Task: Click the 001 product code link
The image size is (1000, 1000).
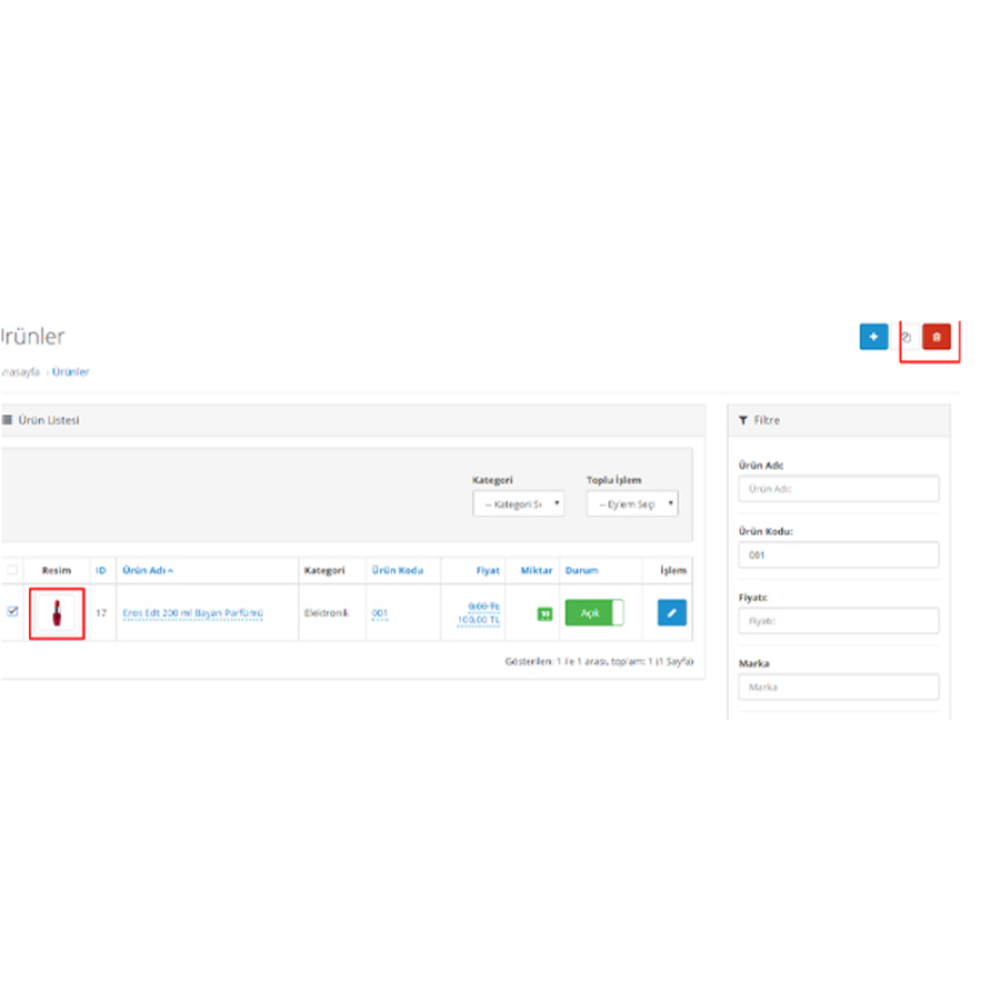Action: [x=380, y=613]
